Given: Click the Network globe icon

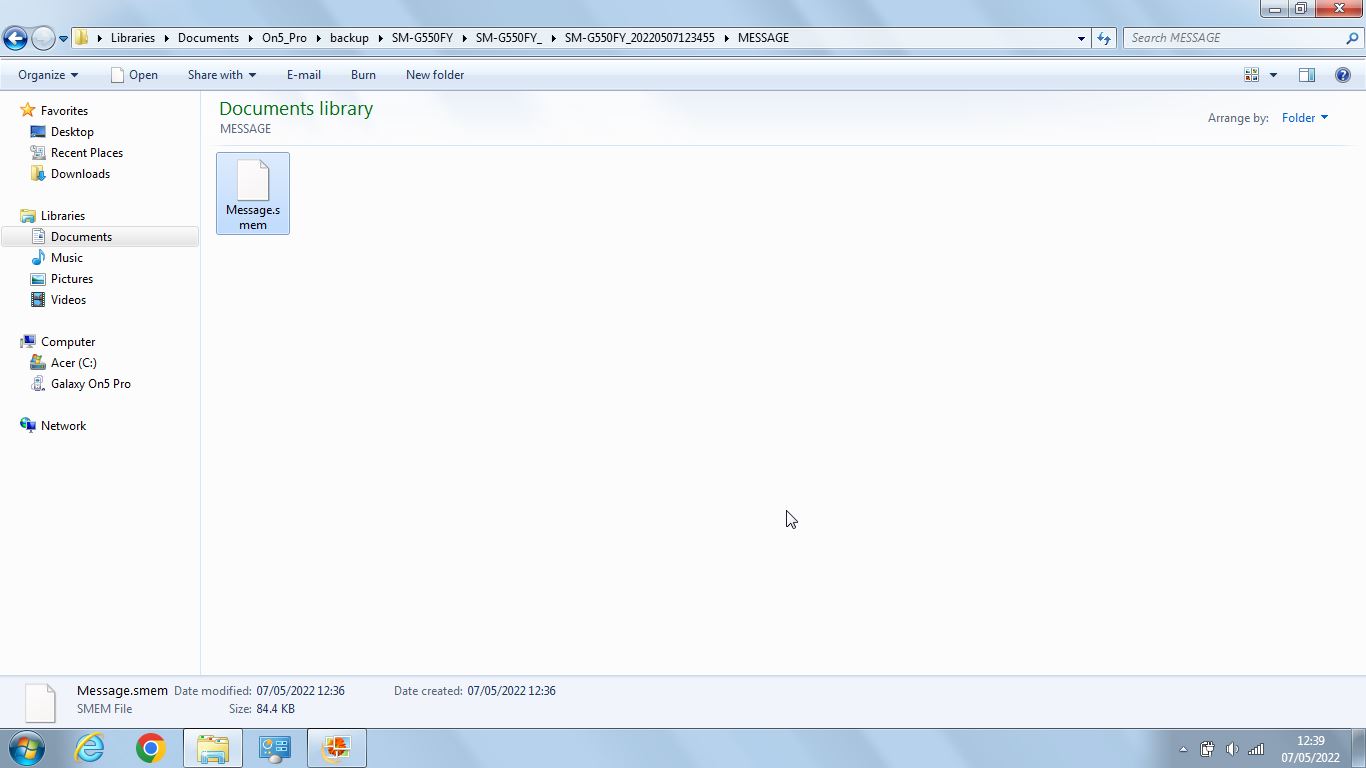Looking at the screenshot, I should [x=28, y=426].
